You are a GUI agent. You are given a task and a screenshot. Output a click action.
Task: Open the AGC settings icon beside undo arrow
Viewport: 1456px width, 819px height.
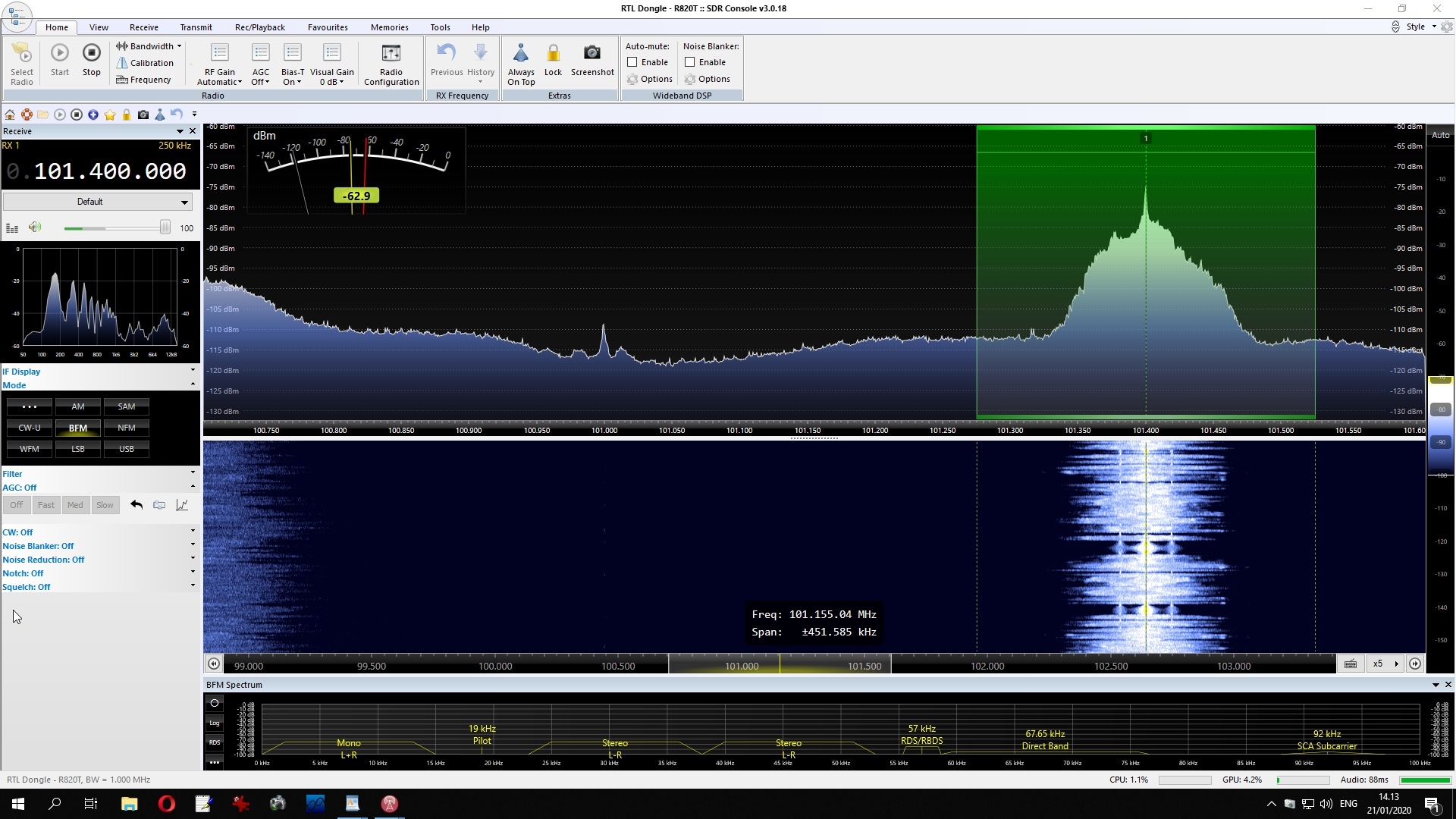(159, 505)
